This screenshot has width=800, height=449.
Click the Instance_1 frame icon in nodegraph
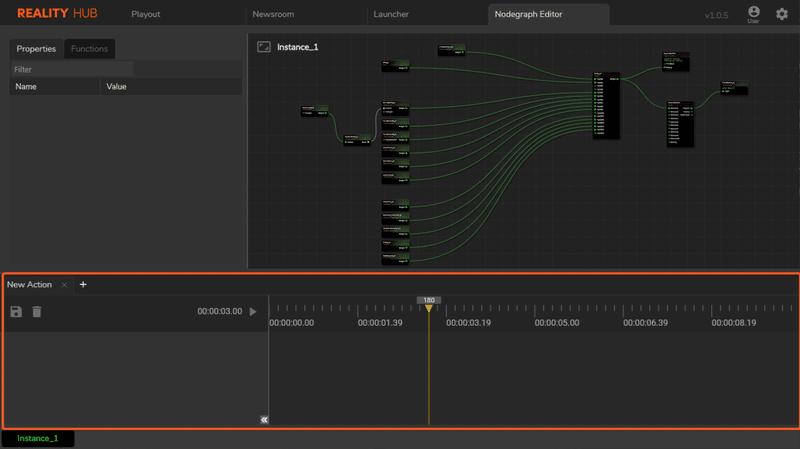264,47
